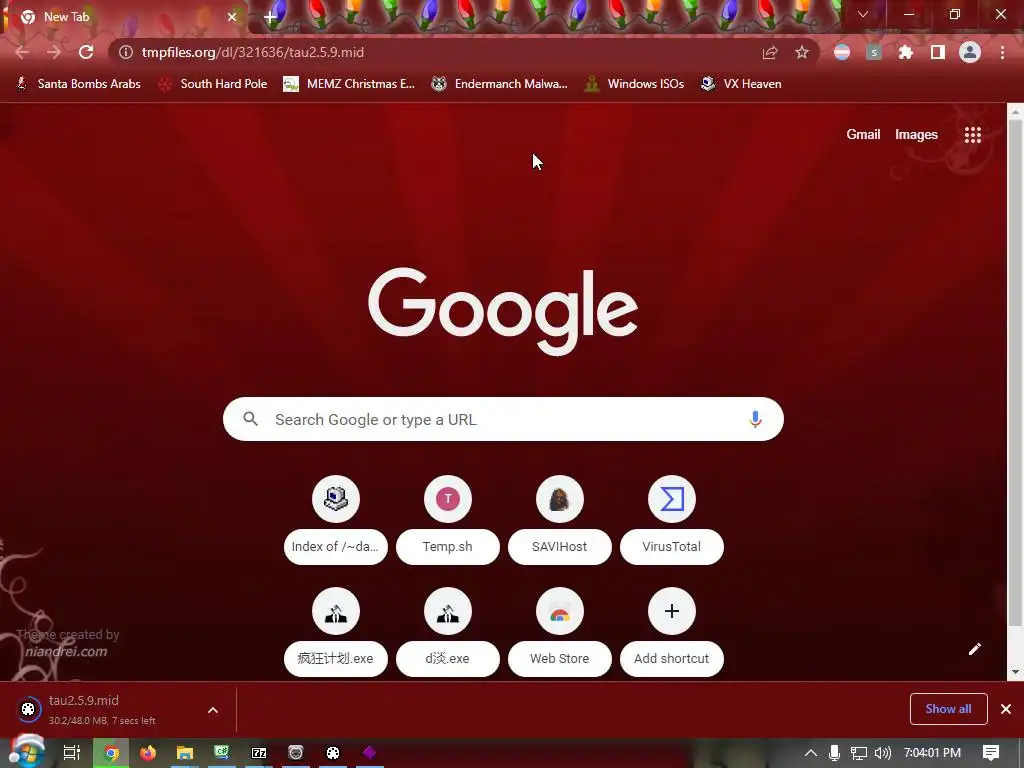The image size is (1024, 768).
Task: Open Chrome three-dot menu
Action: 1002,52
